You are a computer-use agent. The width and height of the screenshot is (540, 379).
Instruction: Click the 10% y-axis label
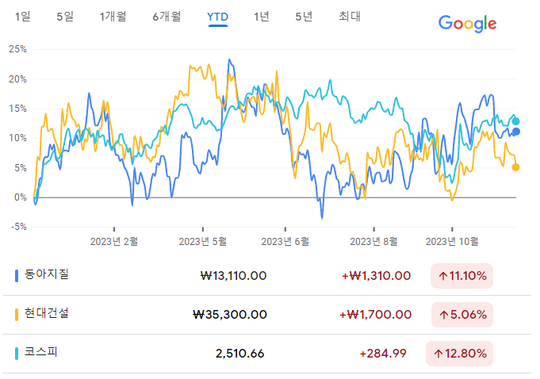coord(18,138)
